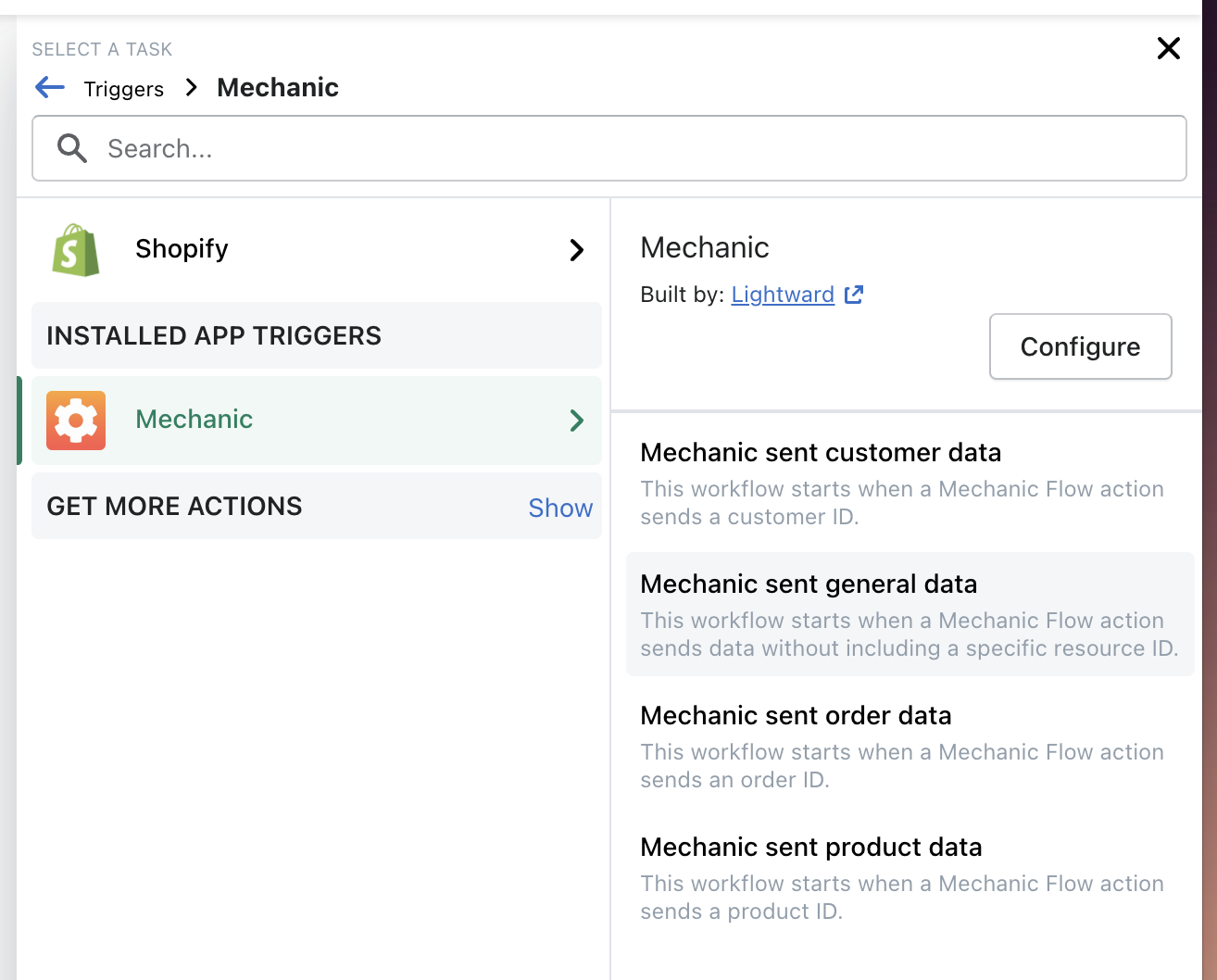The image size is (1217, 980).
Task: Click the Shopify bag logo thumbnail
Action: coord(75,248)
